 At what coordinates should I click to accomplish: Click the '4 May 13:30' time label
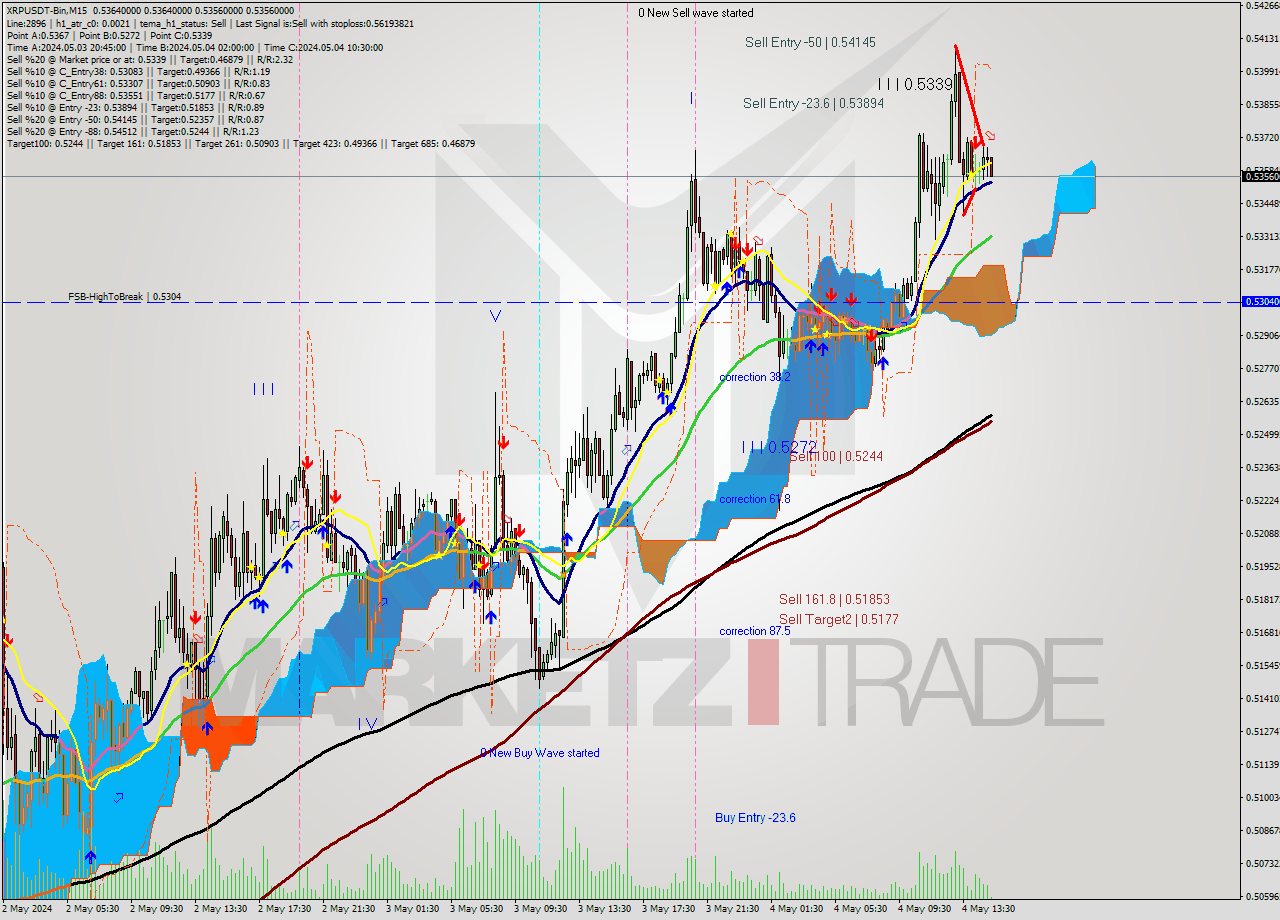pos(989,909)
